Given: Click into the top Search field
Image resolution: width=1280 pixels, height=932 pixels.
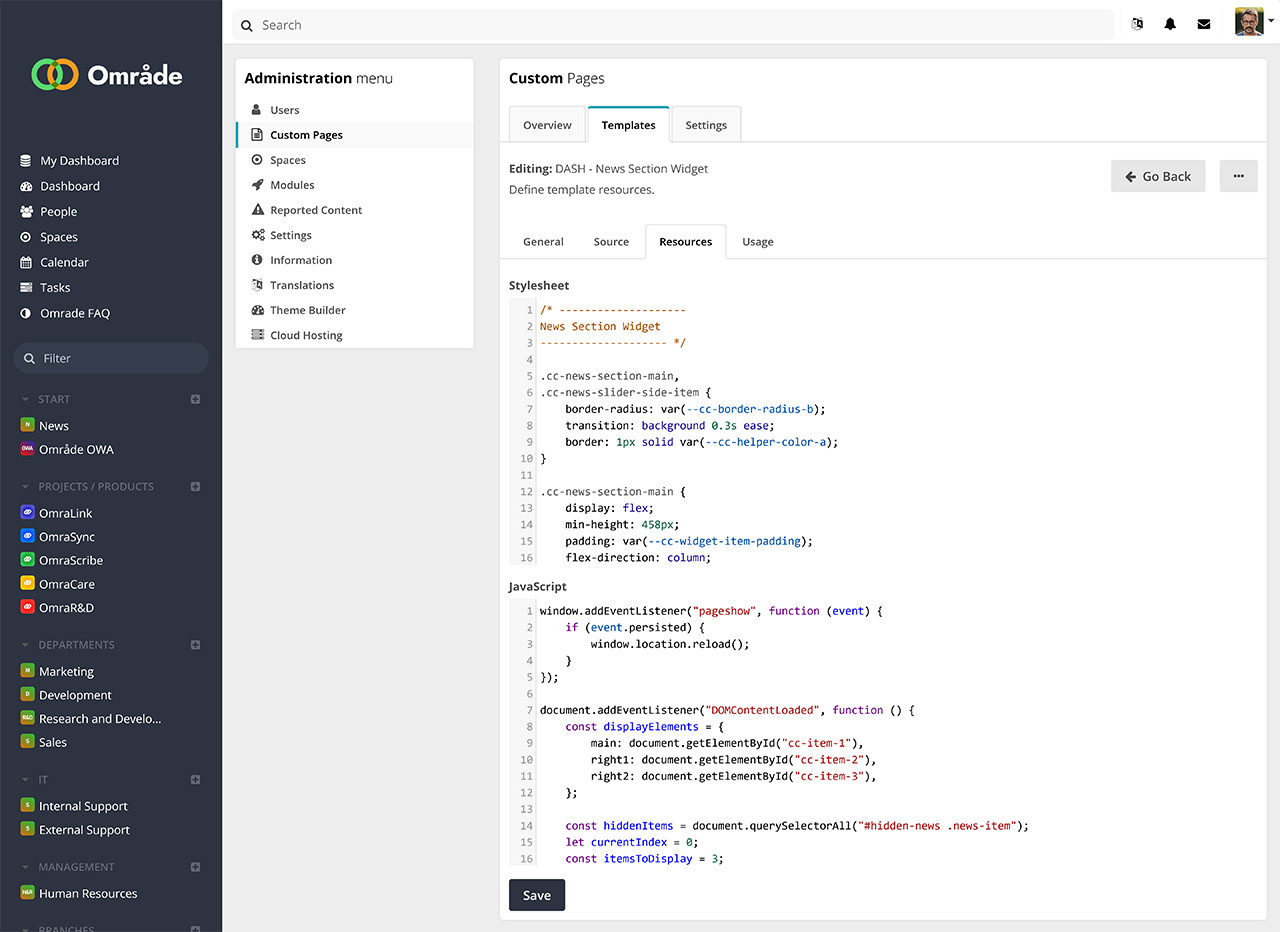Looking at the screenshot, I should click(x=680, y=25).
